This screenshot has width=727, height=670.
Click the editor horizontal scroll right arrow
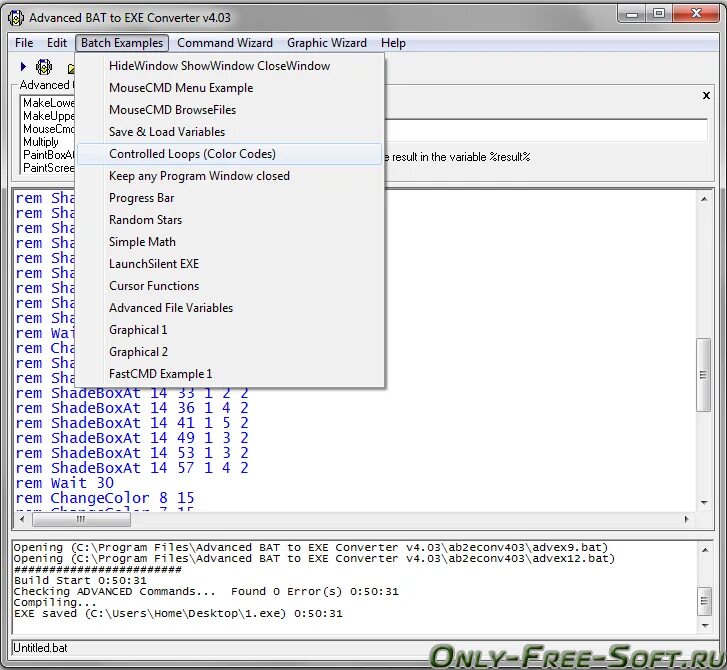coord(687,520)
